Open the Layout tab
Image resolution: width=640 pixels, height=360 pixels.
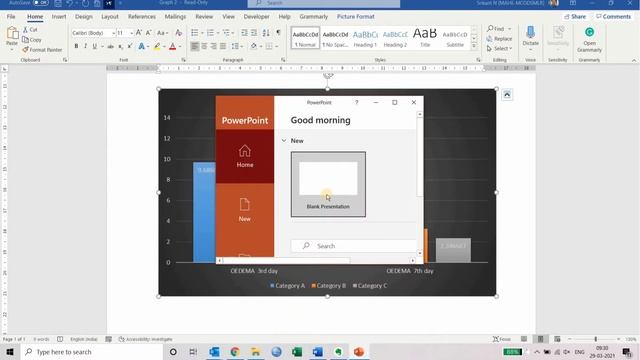[x=110, y=17]
